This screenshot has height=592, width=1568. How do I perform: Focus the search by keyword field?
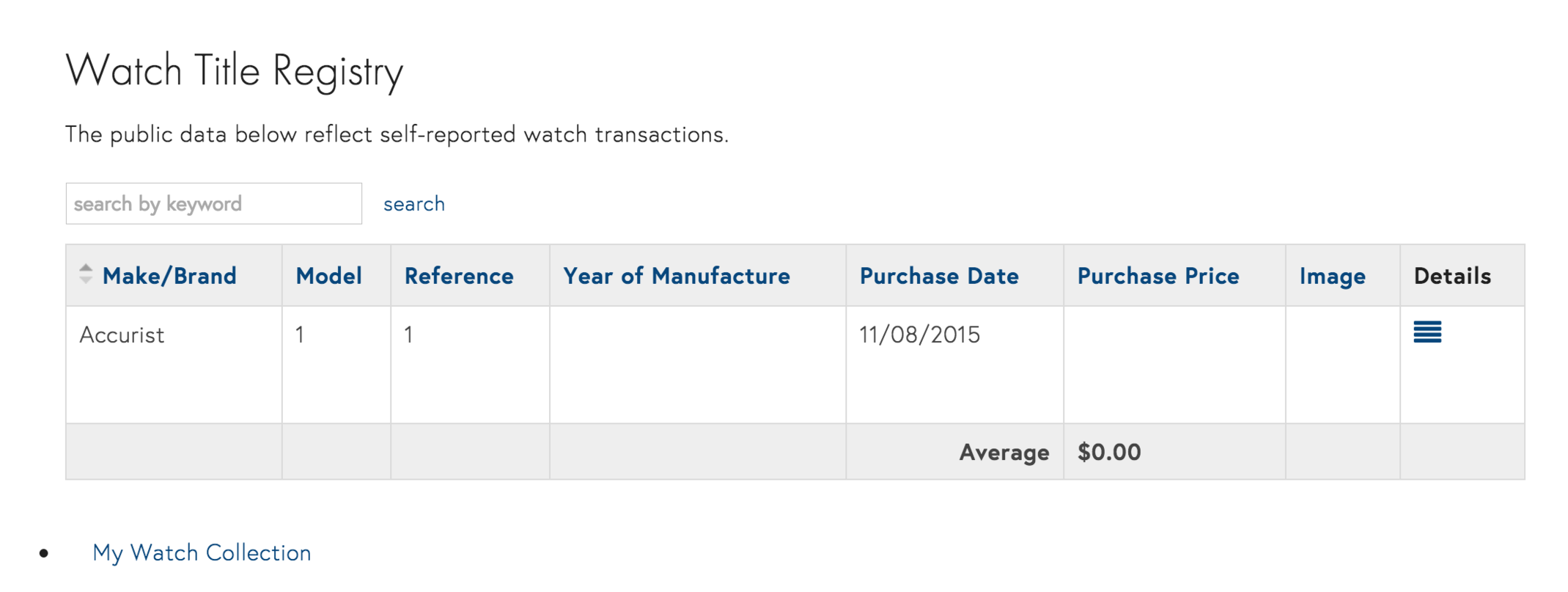(214, 203)
